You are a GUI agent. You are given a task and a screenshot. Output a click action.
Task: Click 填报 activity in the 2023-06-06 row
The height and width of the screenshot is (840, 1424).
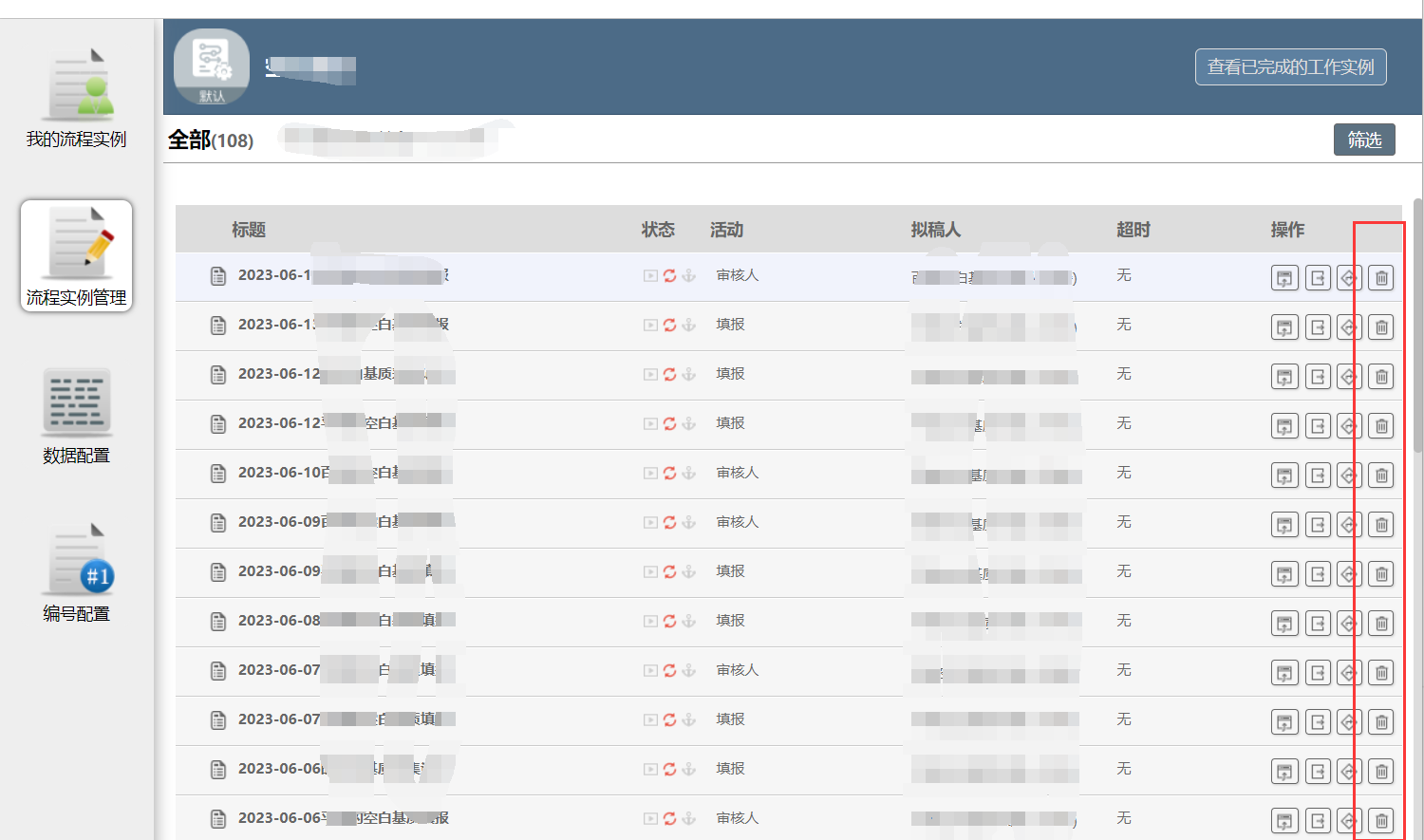click(730, 769)
